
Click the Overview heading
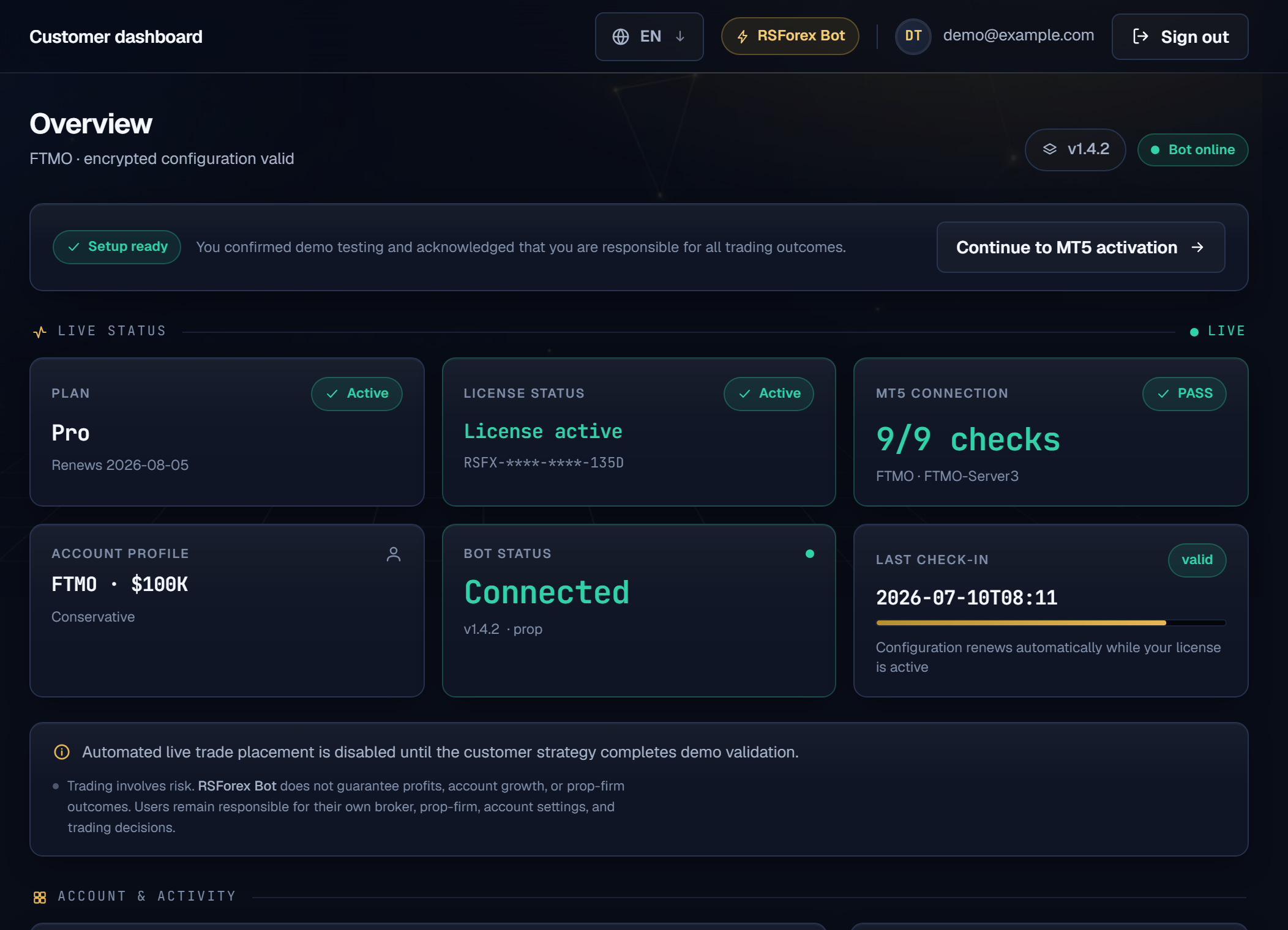[91, 124]
